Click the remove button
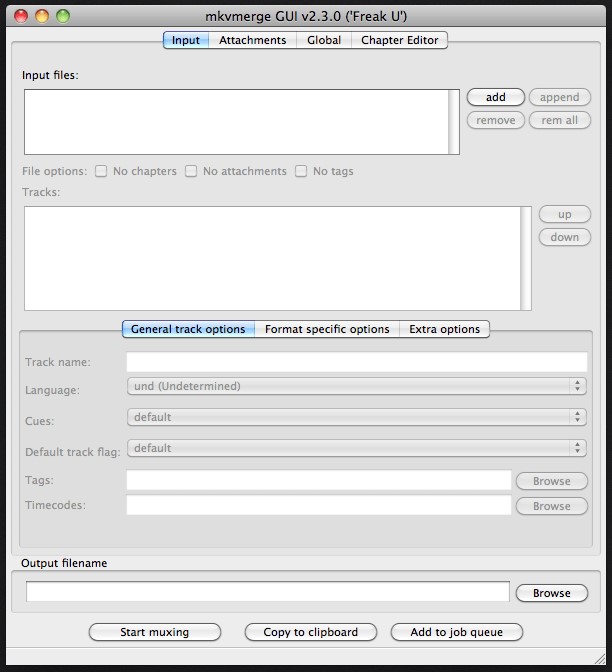Viewport: 612px width, 672px height. pyautogui.click(x=495, y=120)
